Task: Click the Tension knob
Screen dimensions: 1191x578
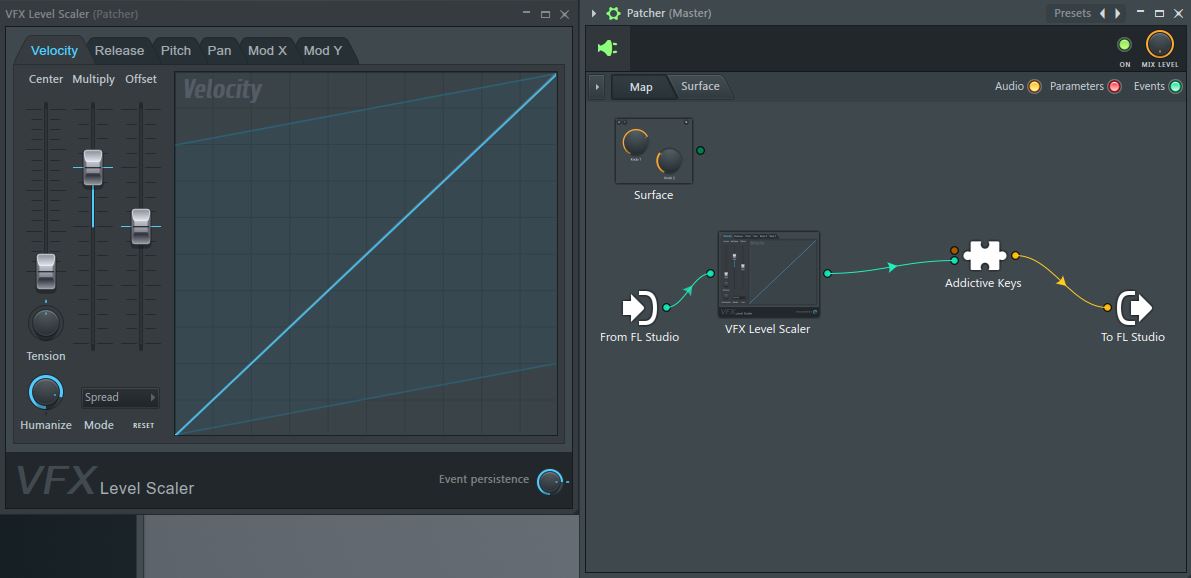Action: [46, 324]
